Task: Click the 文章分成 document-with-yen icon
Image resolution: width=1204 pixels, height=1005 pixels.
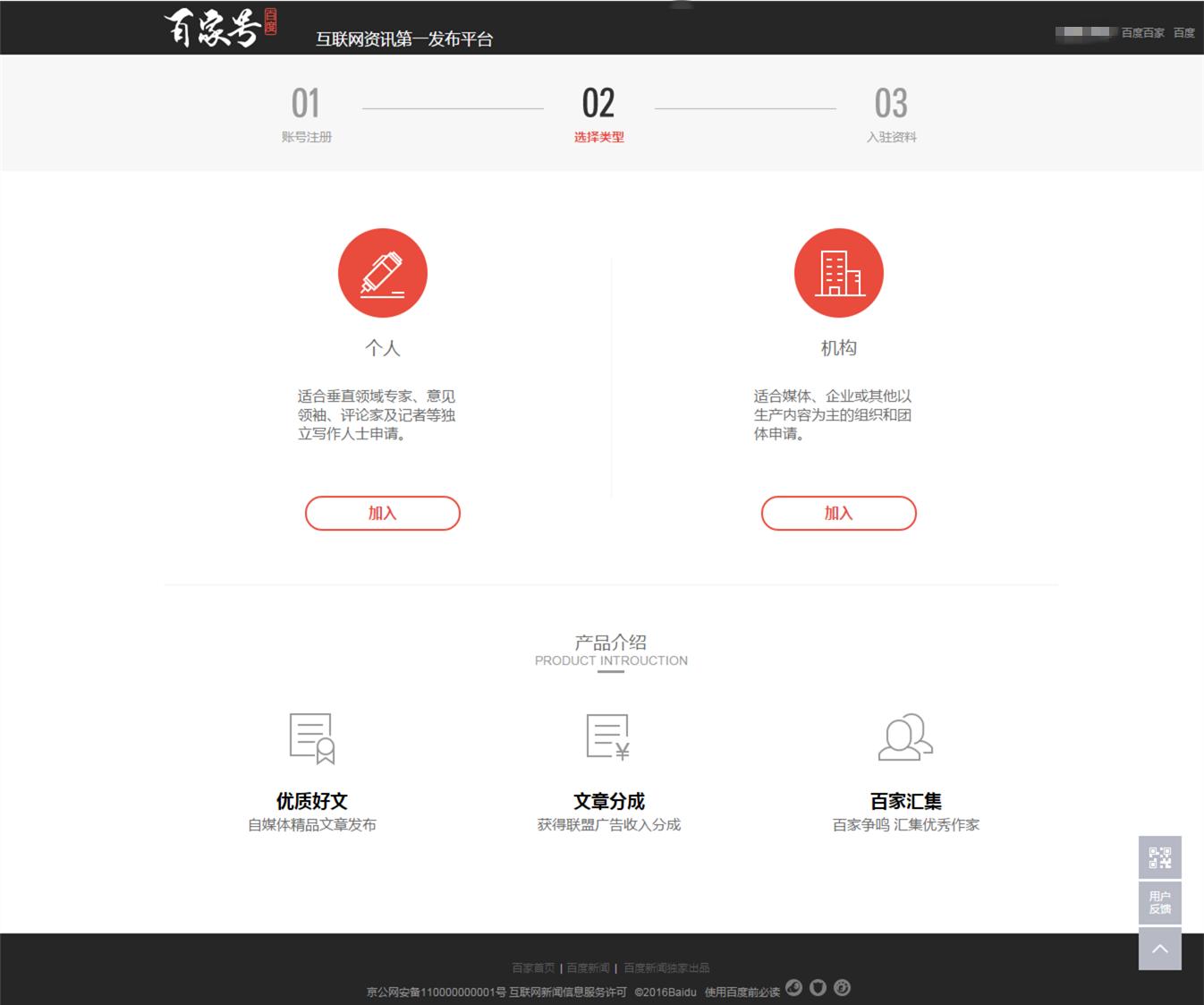Action: coord(607,737)
